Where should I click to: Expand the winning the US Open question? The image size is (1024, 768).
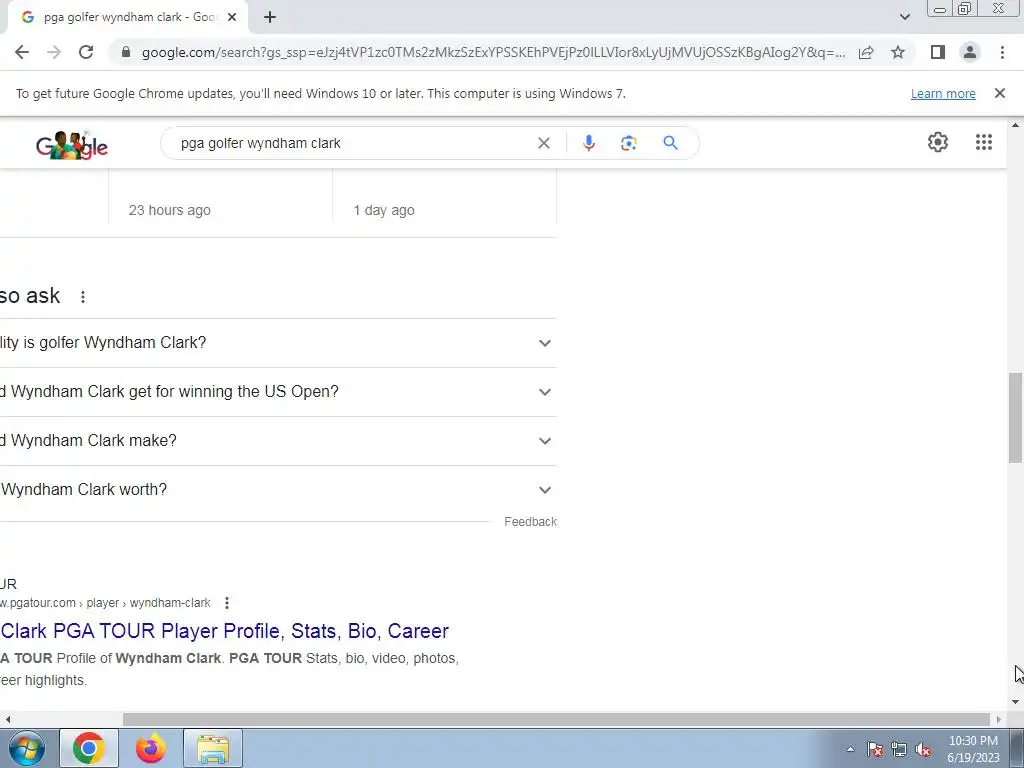click(x=278, y=392)
